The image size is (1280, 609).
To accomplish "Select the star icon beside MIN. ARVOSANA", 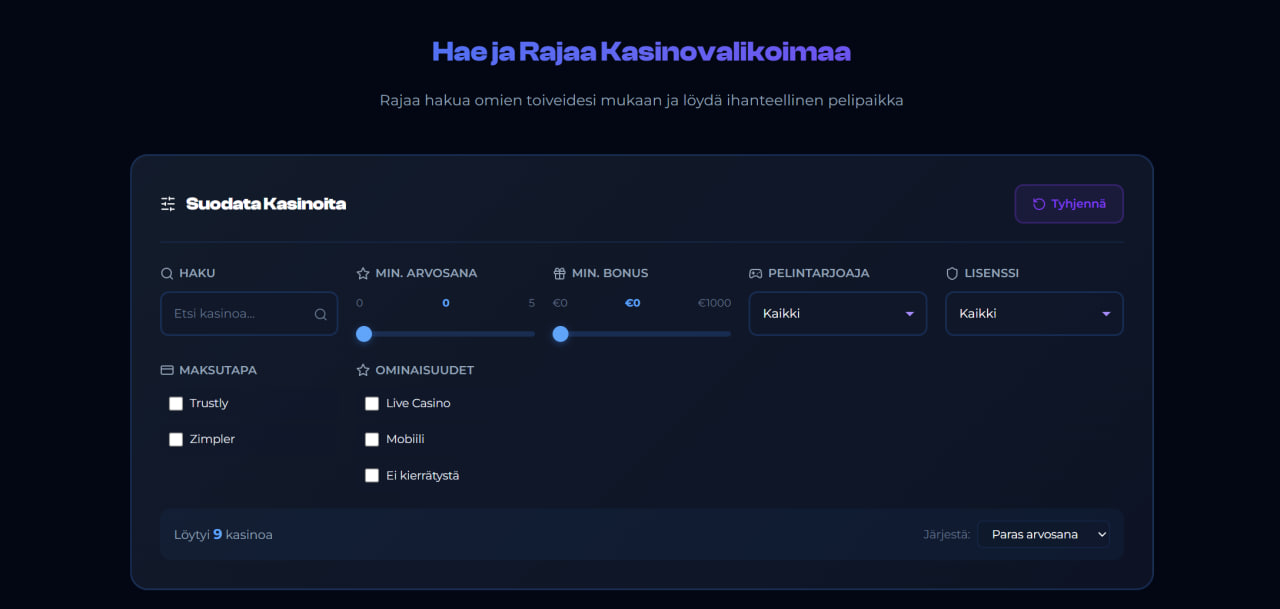I will (x=364, y=272).
